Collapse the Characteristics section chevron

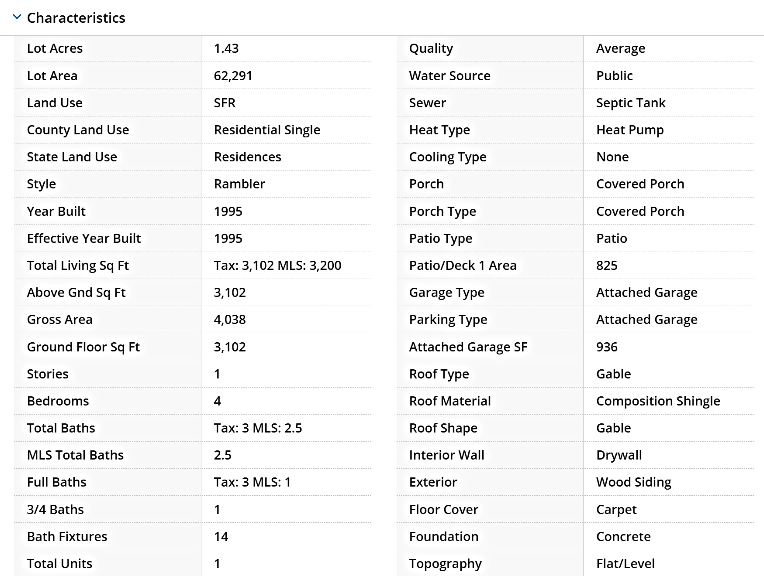(16, 18)
